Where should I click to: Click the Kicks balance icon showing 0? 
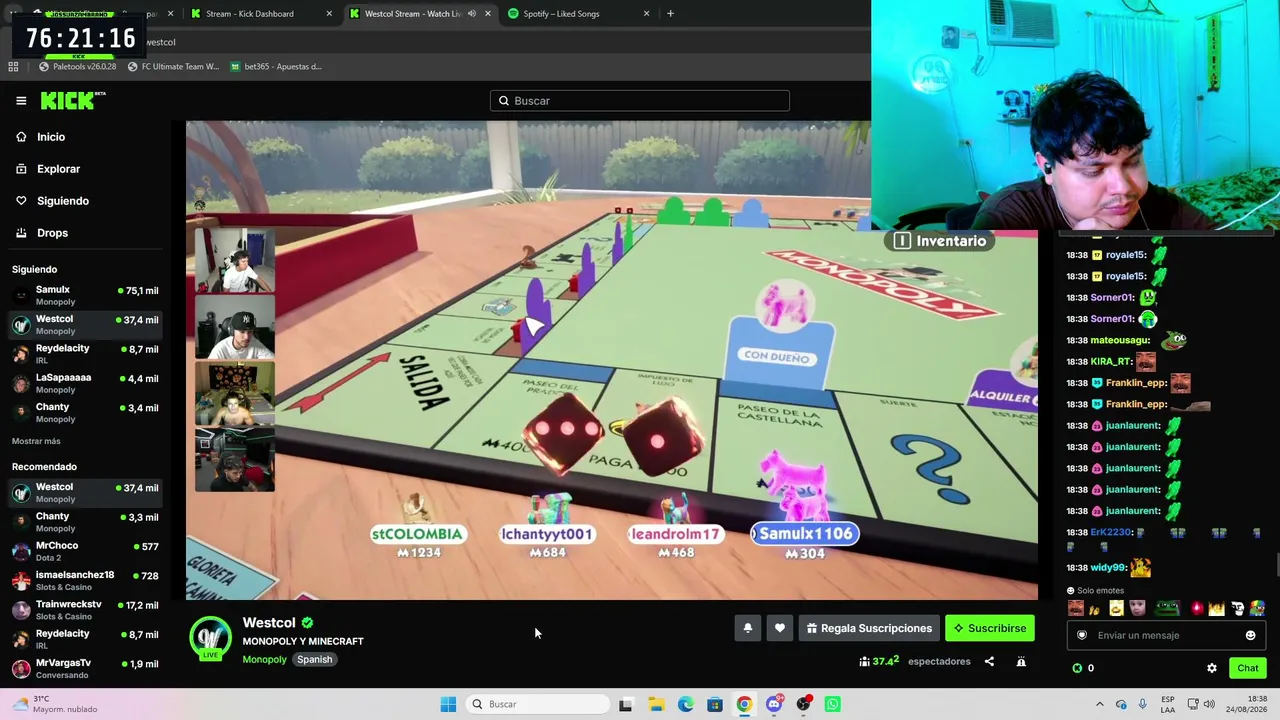coord(1077,668)
